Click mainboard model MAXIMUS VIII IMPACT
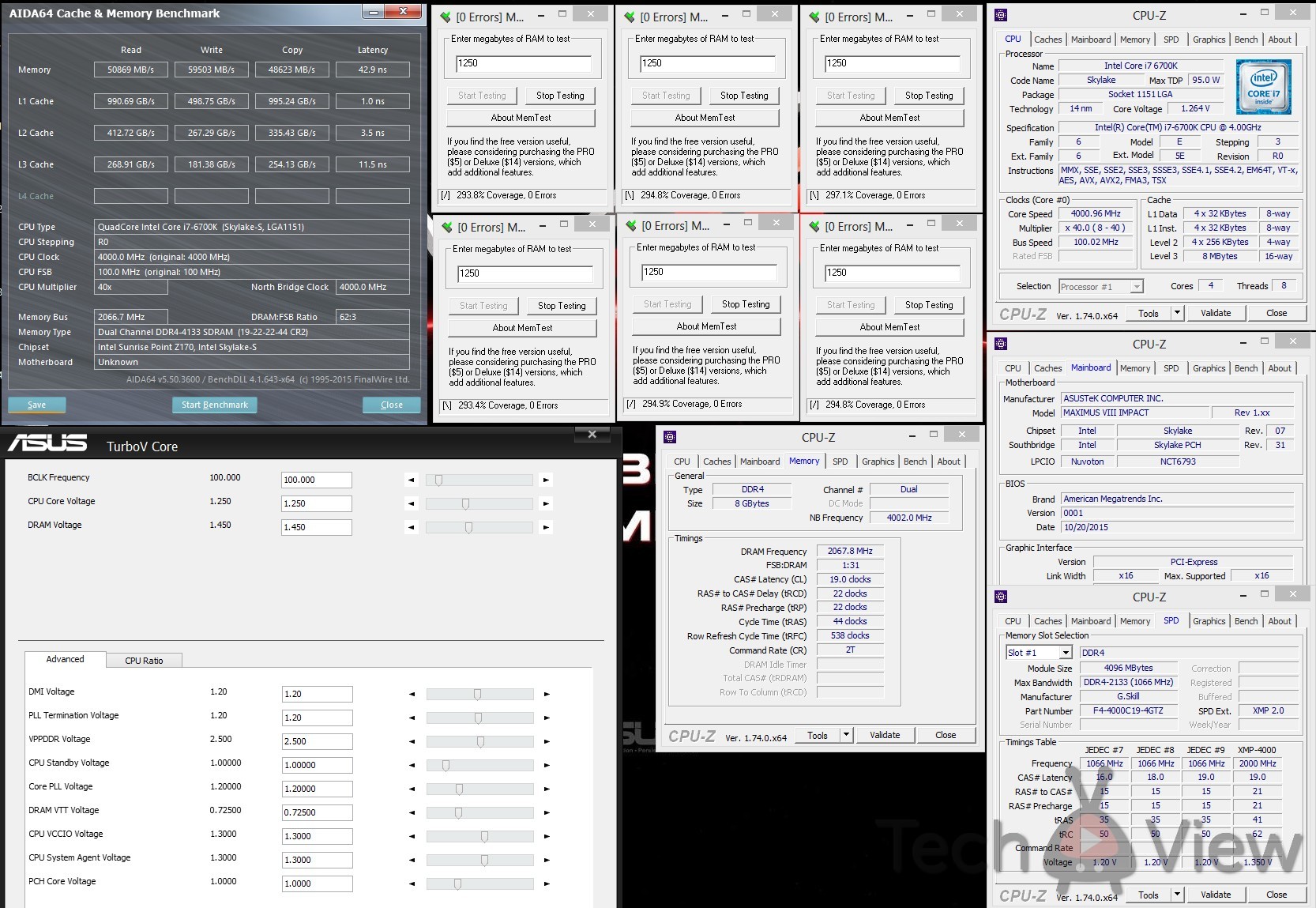Viewport: 1316px width, 908px height. point(1135,413)
